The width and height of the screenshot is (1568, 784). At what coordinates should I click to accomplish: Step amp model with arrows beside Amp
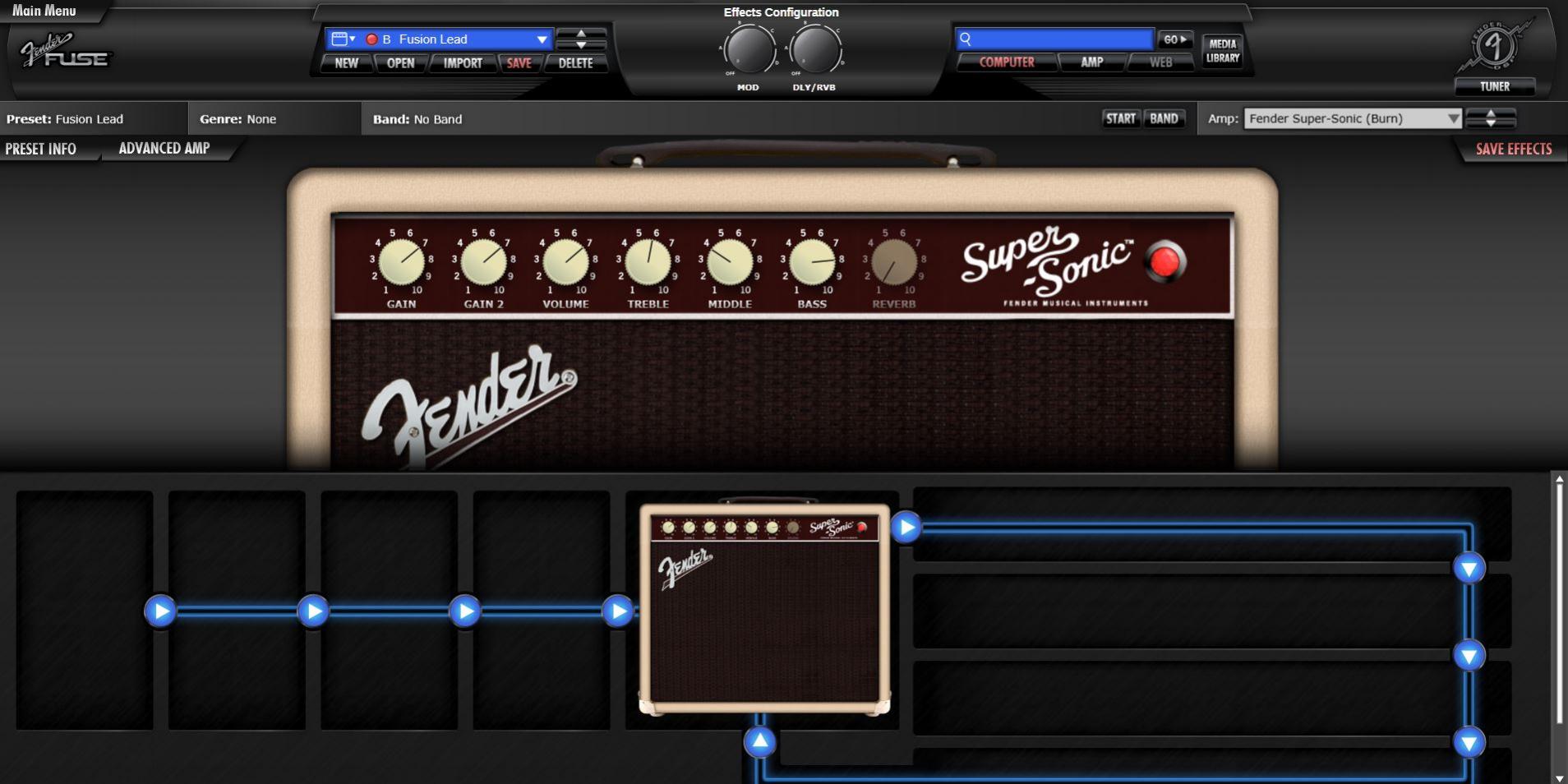(1491, 118)
